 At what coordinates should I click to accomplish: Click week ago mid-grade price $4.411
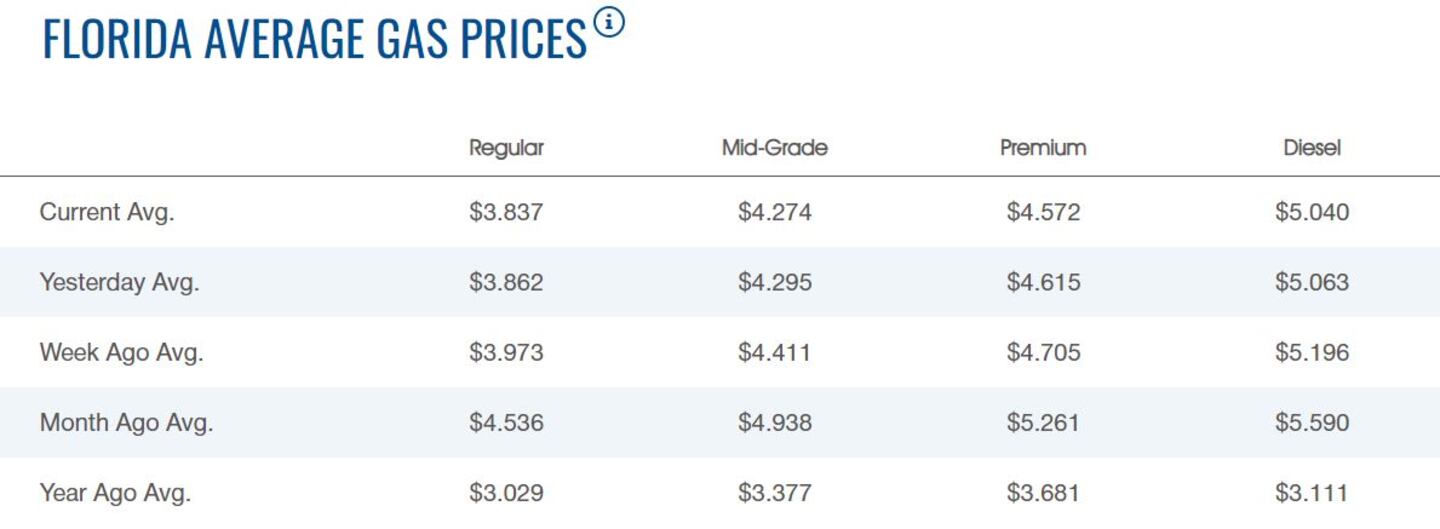pyautogui.click(x=775, y=352)
